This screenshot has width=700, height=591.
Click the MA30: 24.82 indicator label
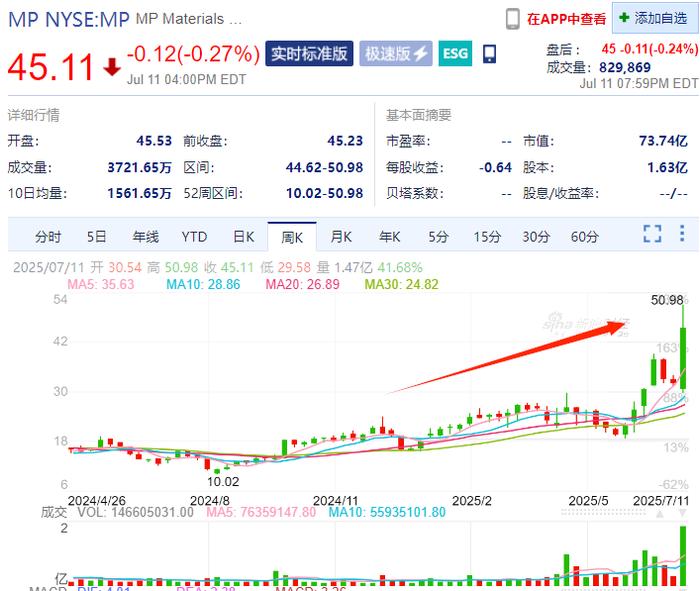click(x=401, y=284)
